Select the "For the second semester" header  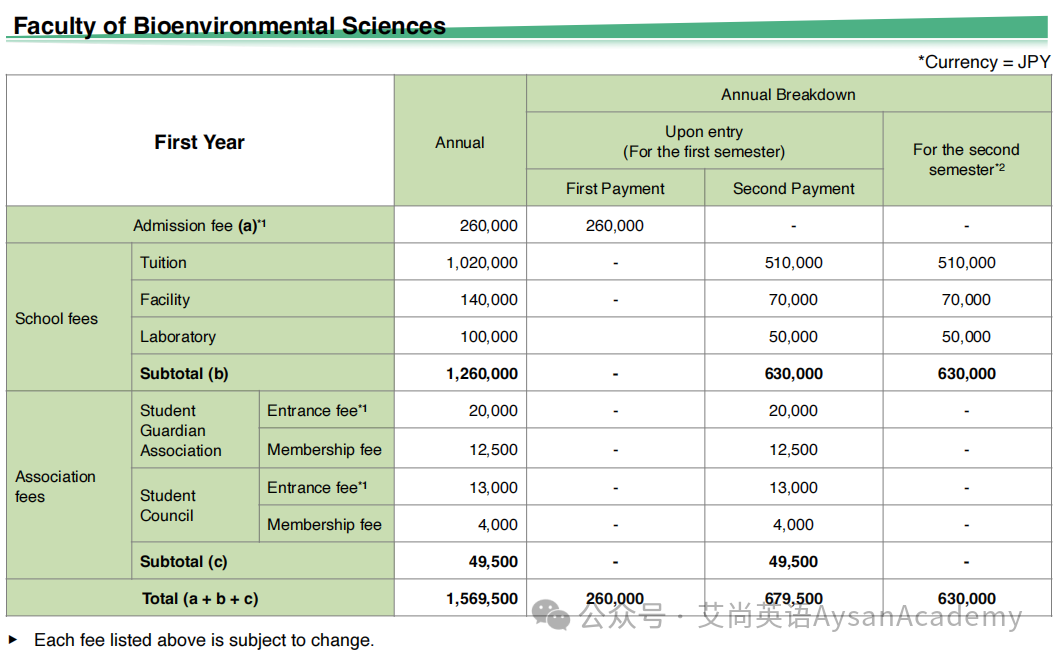pyautogui.click(x=966, y=159)
